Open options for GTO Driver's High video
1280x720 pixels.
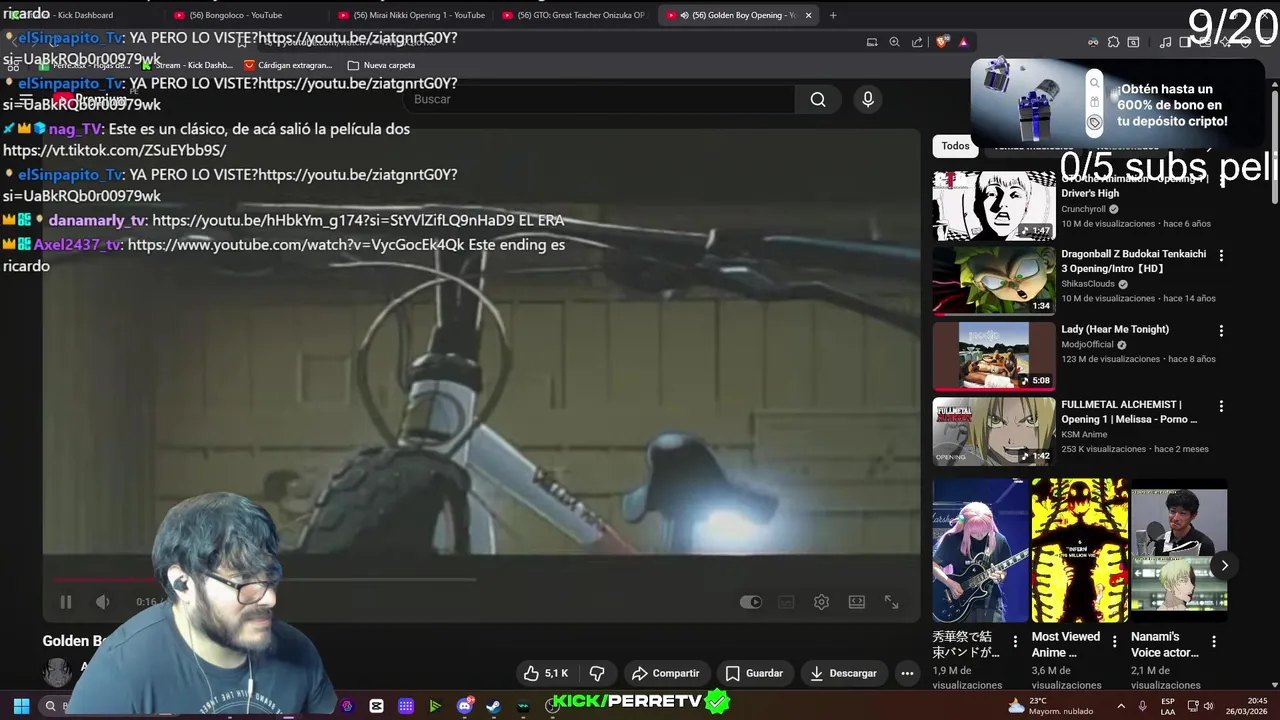(x=1221, y=180)
